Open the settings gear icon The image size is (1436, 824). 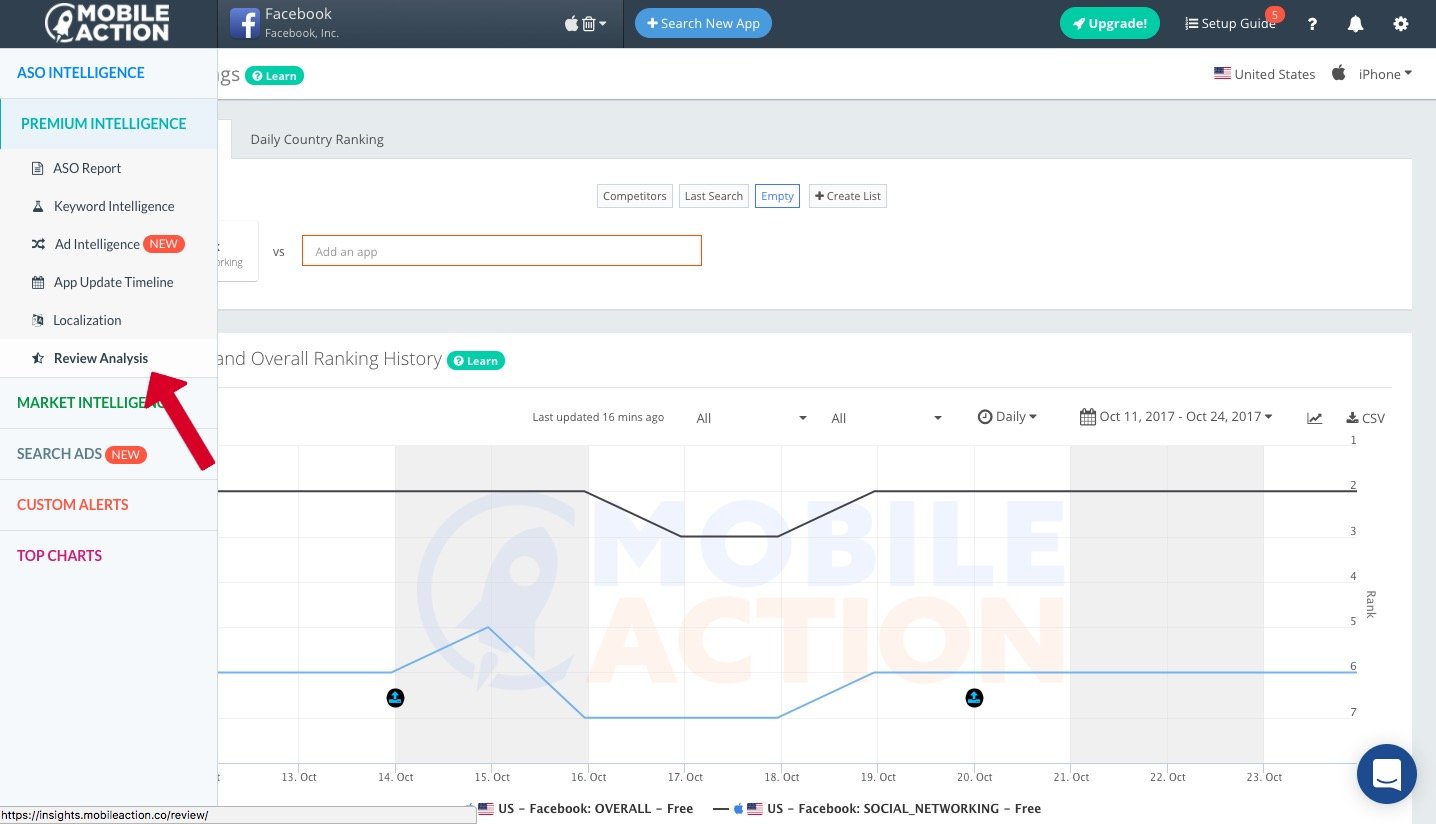1401,24
